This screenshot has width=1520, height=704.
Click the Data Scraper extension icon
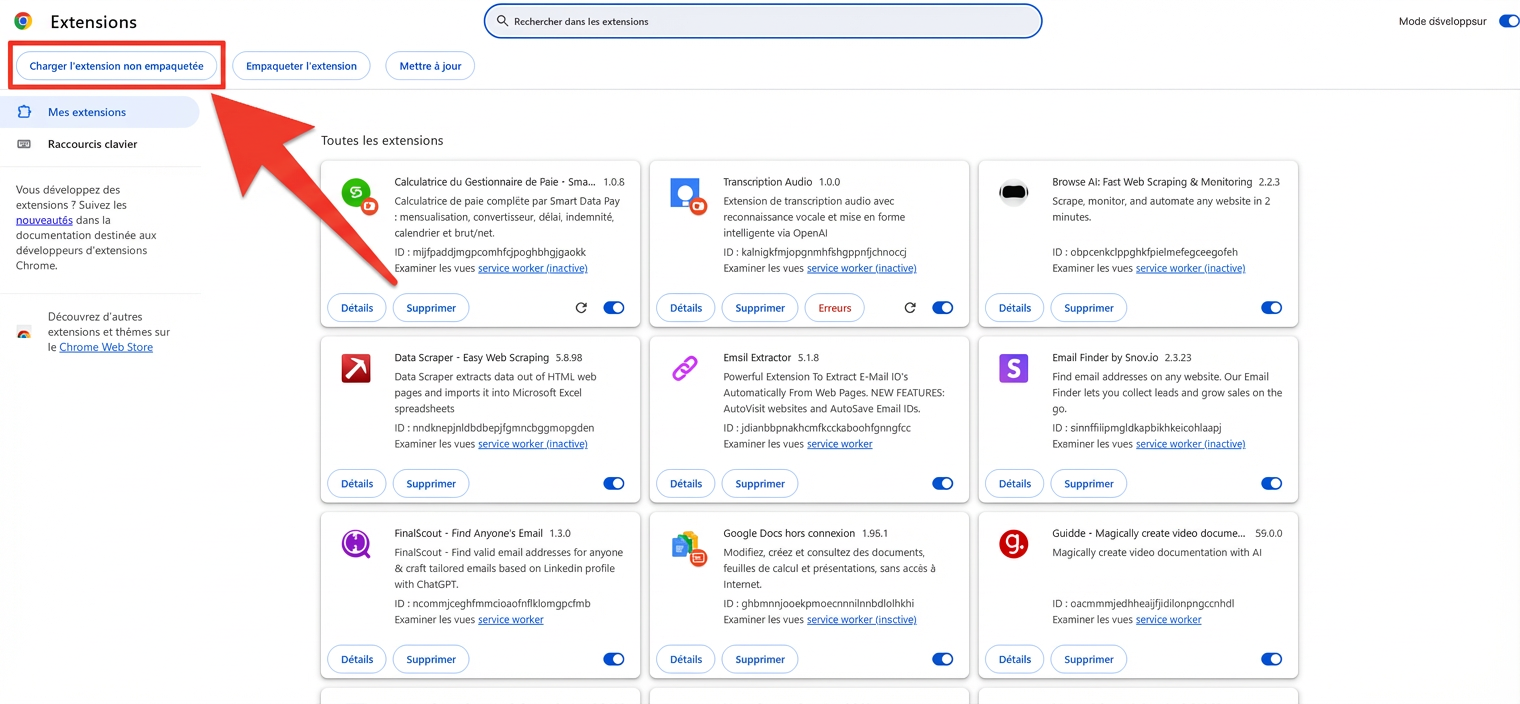coord(356,369)
